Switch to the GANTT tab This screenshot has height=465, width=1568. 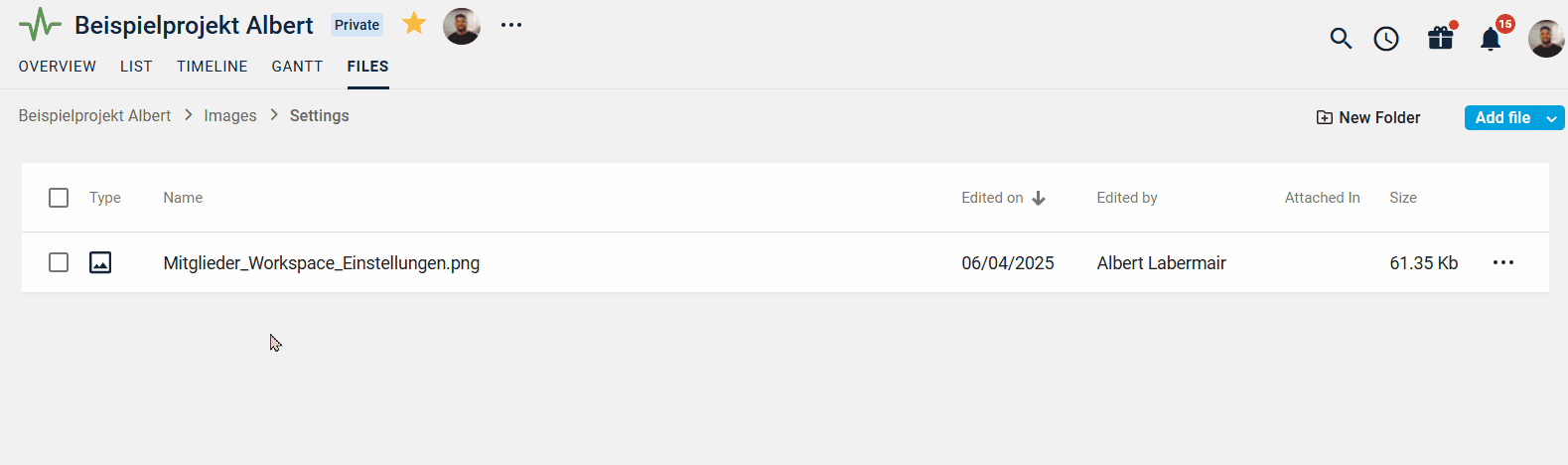click(297, 67)
